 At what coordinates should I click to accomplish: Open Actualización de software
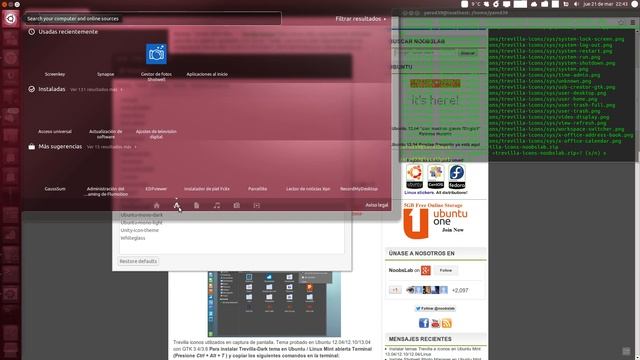pos(106,134)
